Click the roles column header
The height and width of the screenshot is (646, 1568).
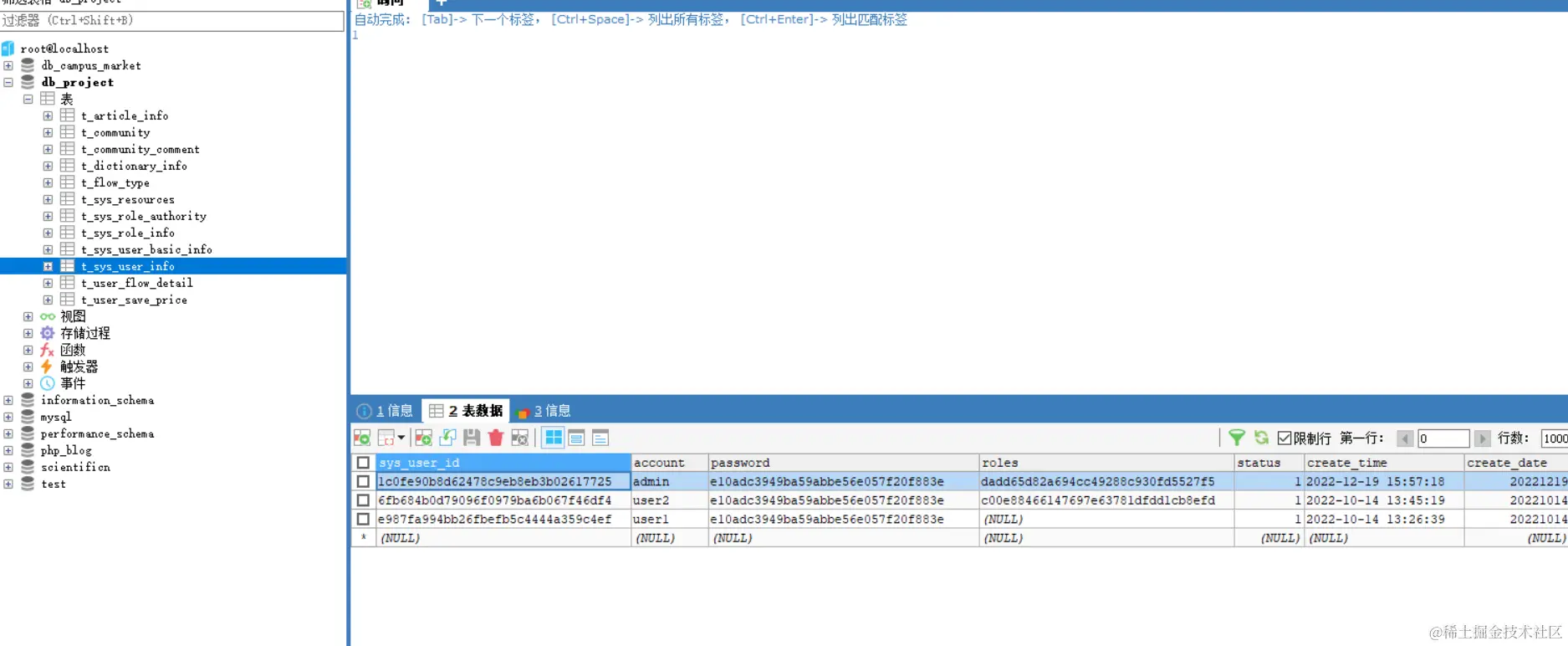click(x=1106, y=463)
